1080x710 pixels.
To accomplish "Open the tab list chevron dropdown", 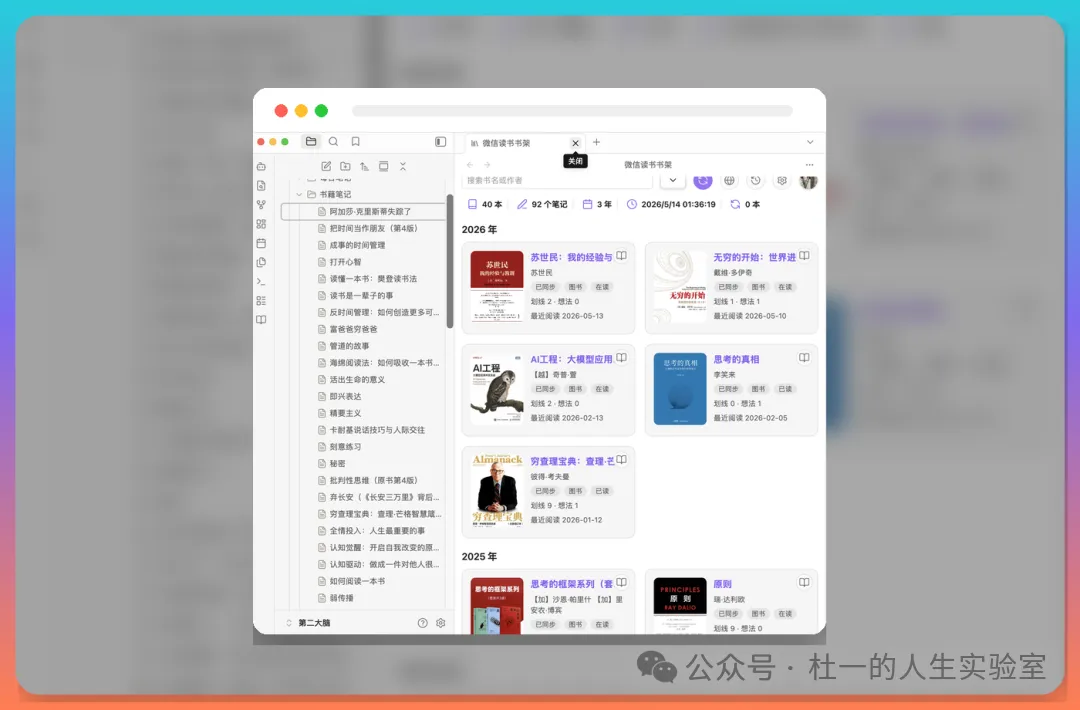I will 810,142.
